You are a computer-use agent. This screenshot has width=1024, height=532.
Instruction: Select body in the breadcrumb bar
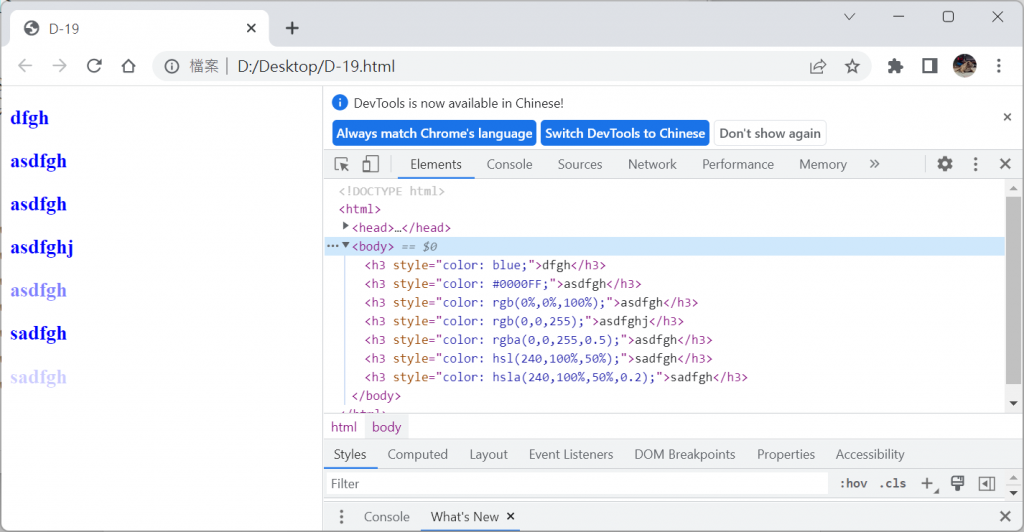387,427
